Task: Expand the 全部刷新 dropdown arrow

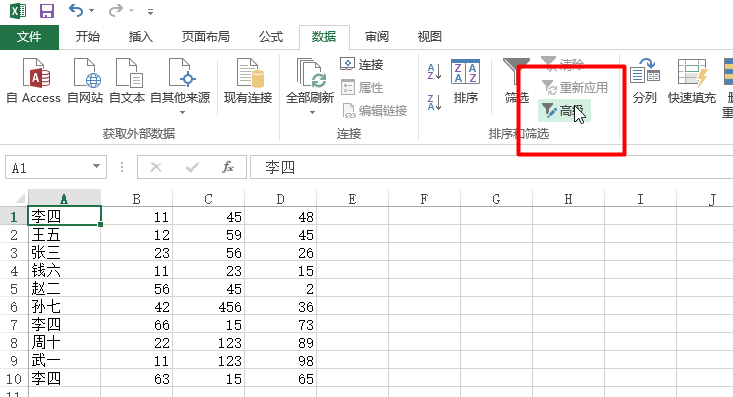Action: point(312,113)
